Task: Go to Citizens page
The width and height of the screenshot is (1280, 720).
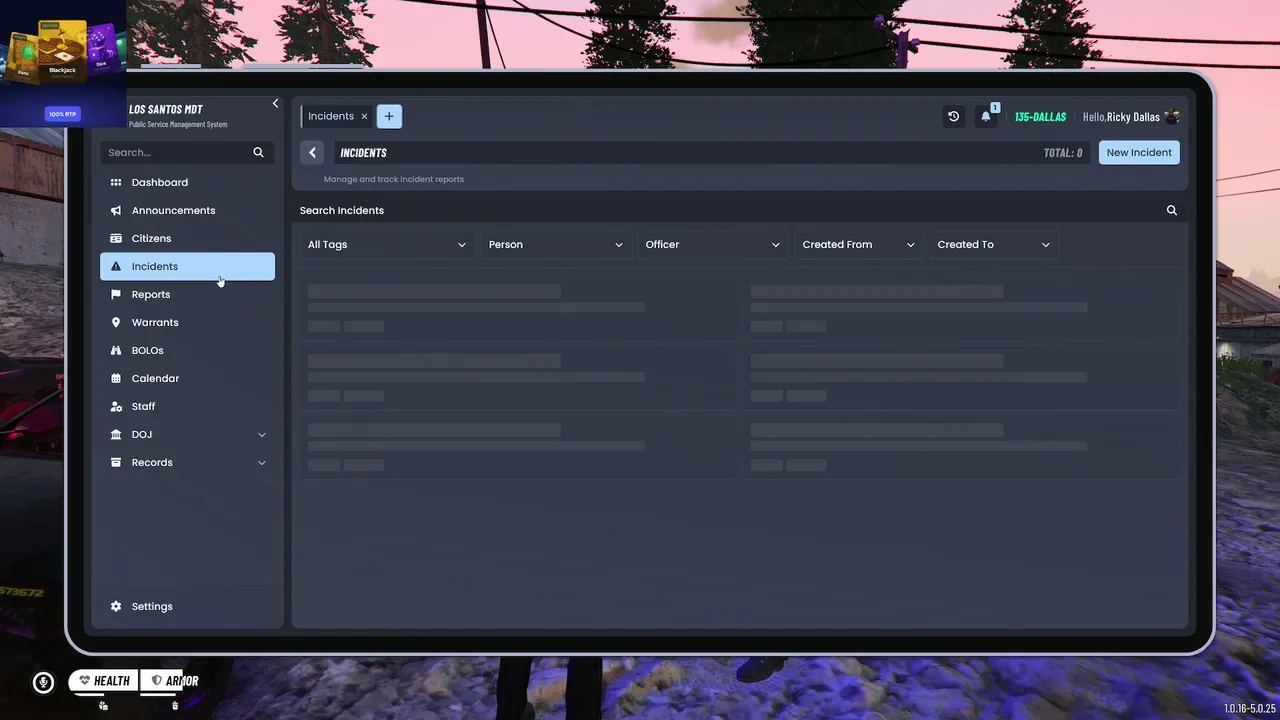Action: (x=187, y=238)
